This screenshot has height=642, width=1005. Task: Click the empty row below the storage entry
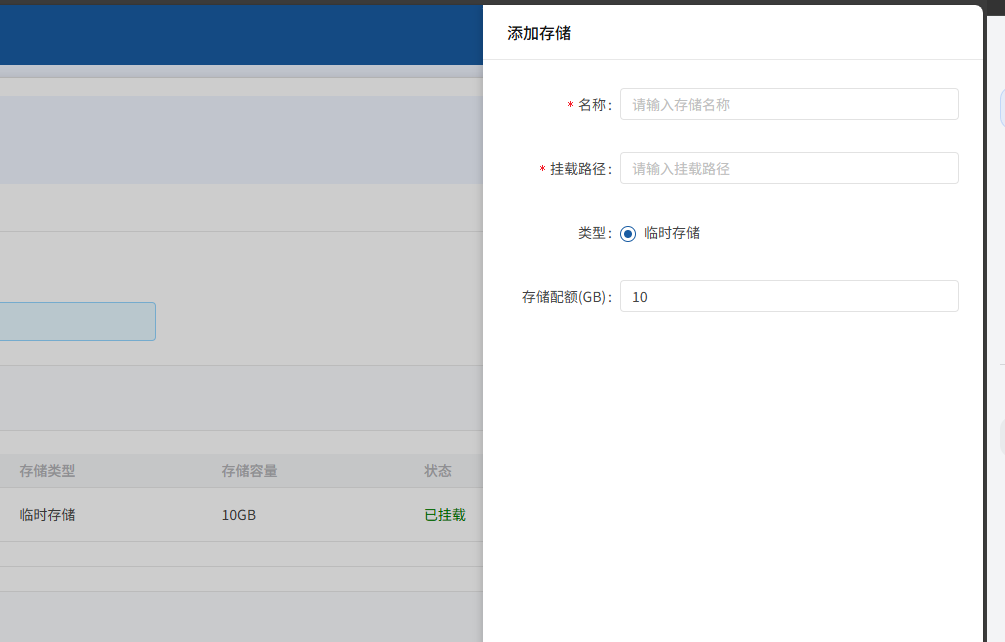coord(240,555)
